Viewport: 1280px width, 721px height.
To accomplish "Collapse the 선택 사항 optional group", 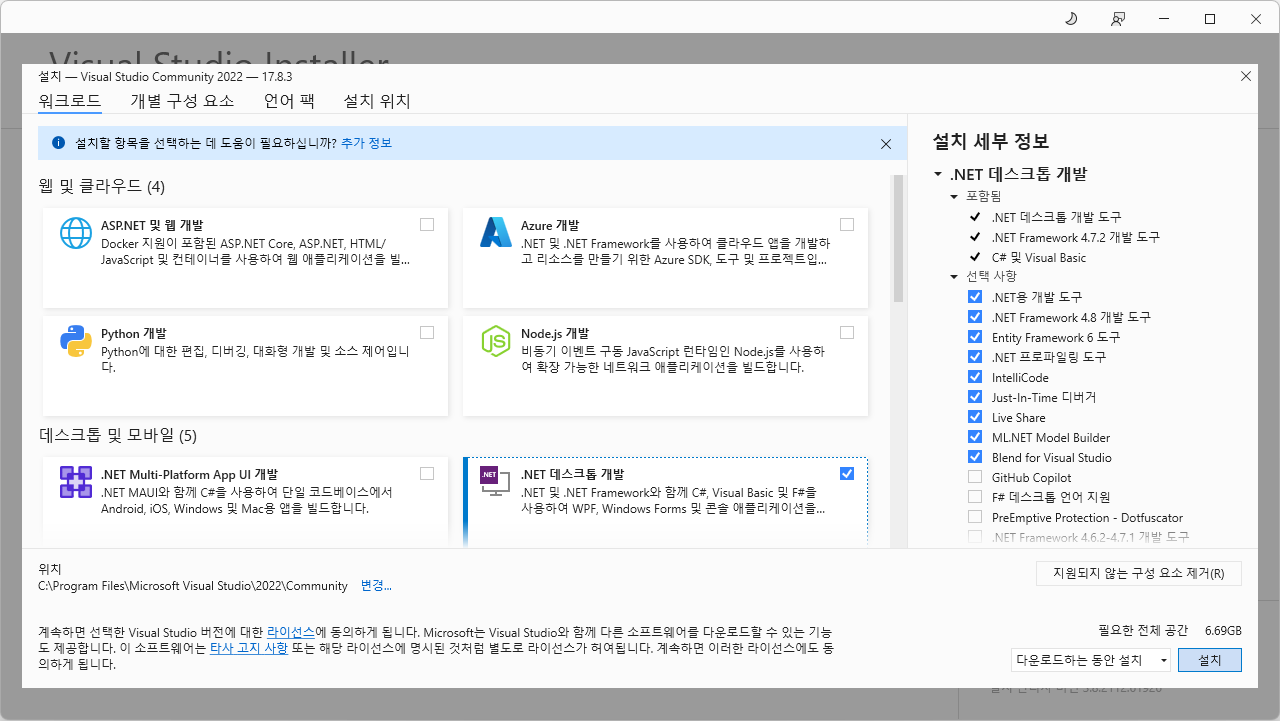I will tap(954, 276).
